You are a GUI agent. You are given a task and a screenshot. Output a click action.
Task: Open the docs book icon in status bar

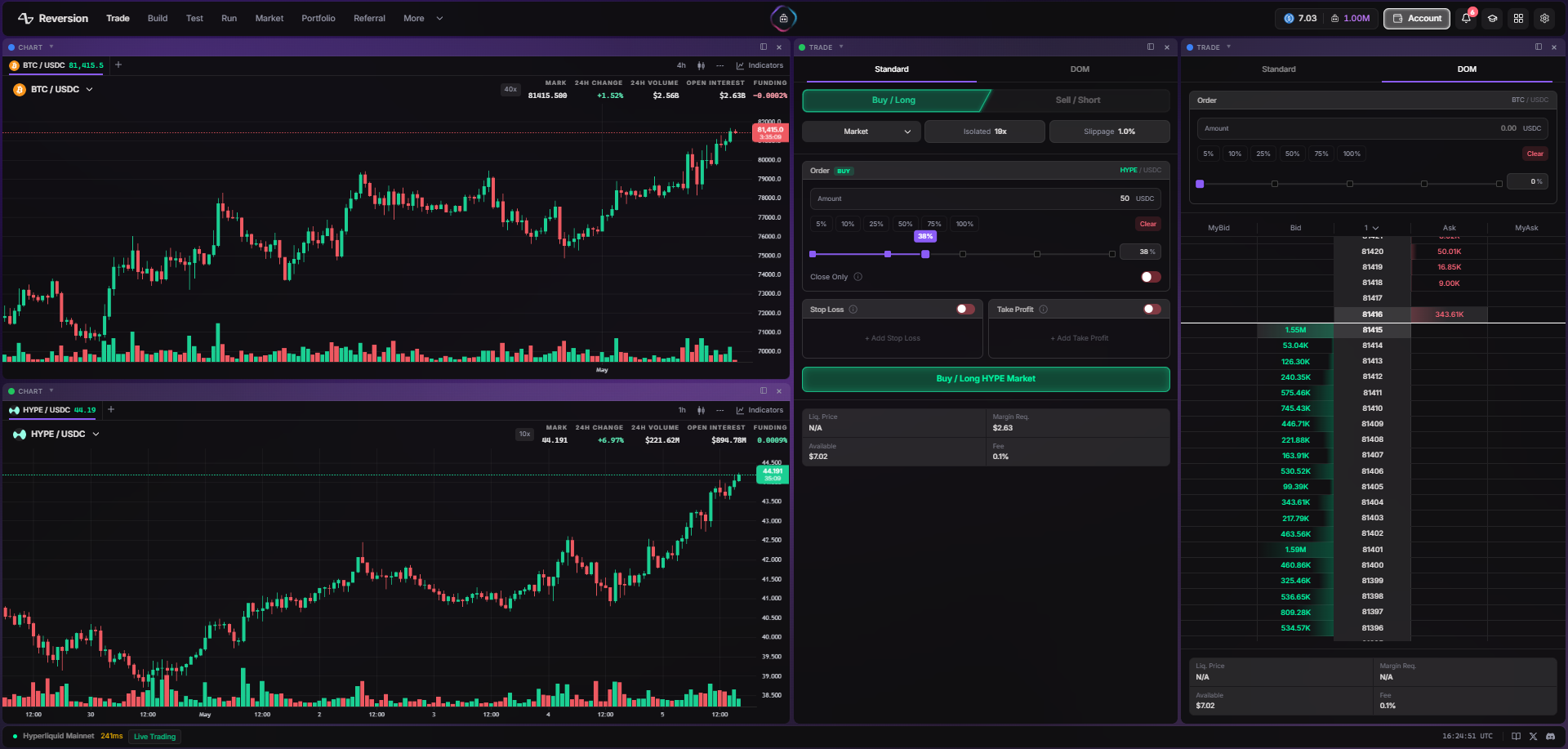[1517, 736]
